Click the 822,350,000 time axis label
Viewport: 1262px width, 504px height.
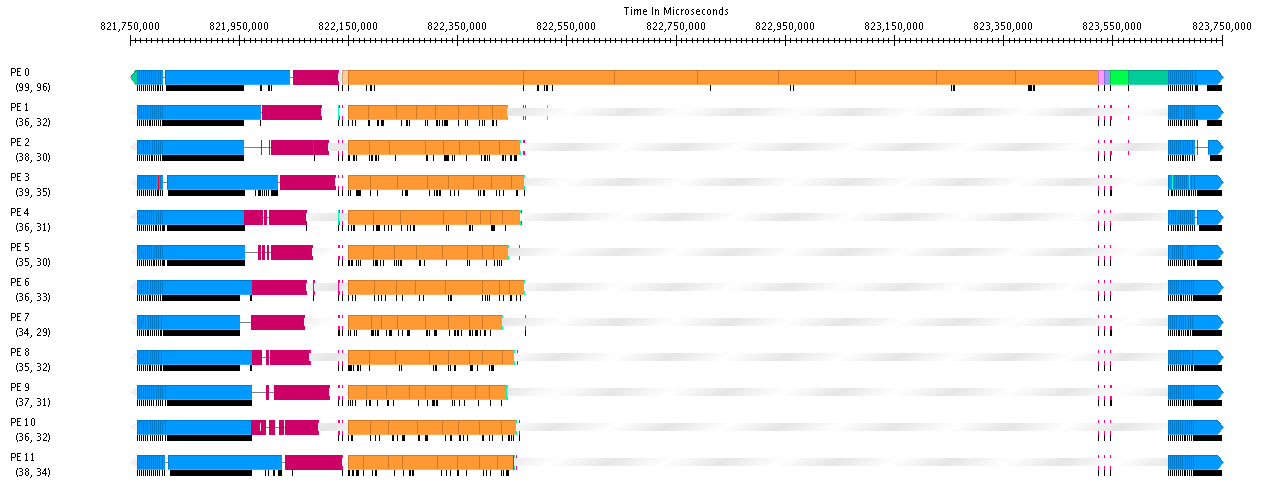click(x=458, y=26)
